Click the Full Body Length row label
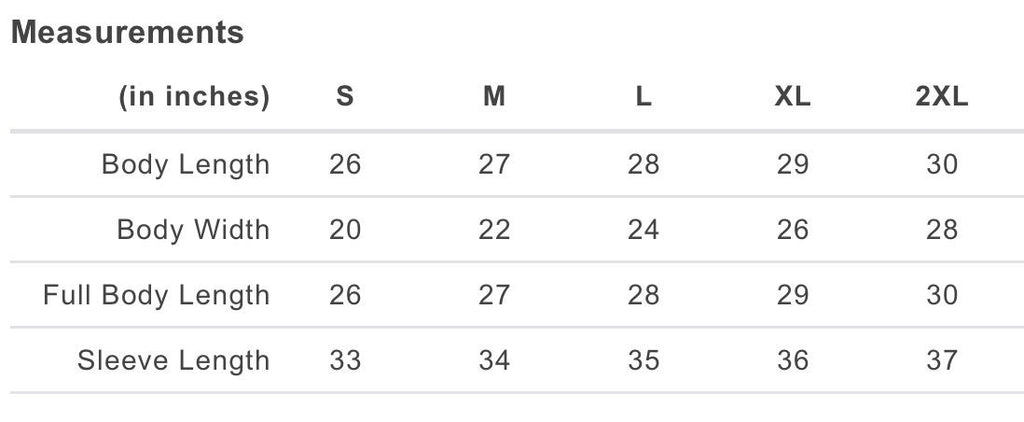1024x422 pixels. point(156,295)
